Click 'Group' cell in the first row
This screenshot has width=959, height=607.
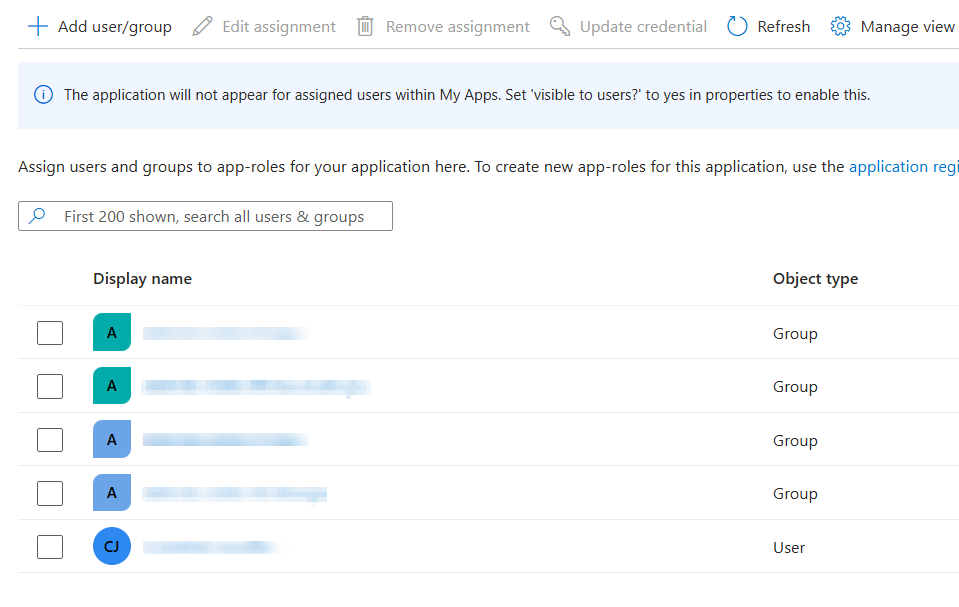point(795,333)
